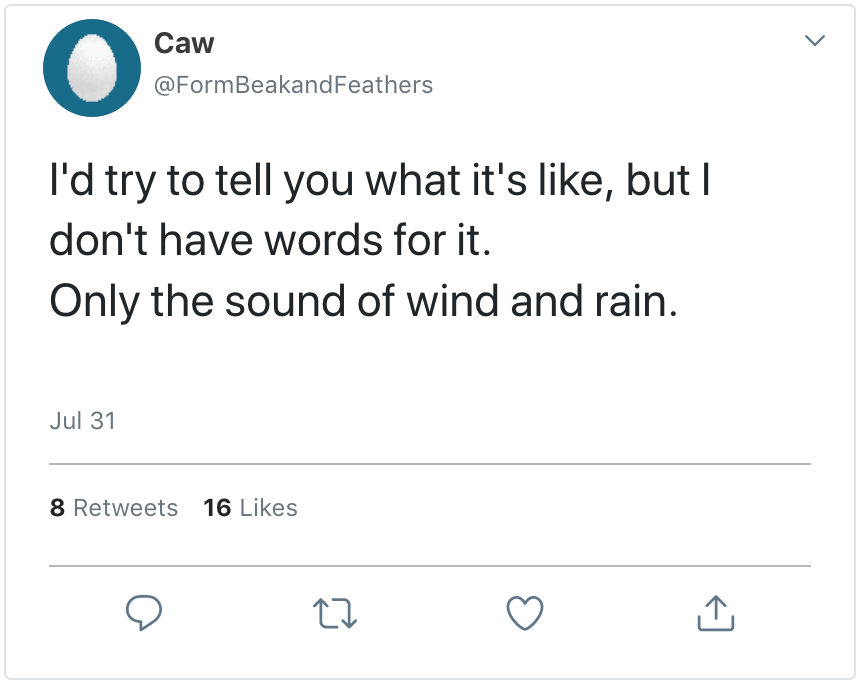Click the tweet line starting "I'd try"

[384, 181]
